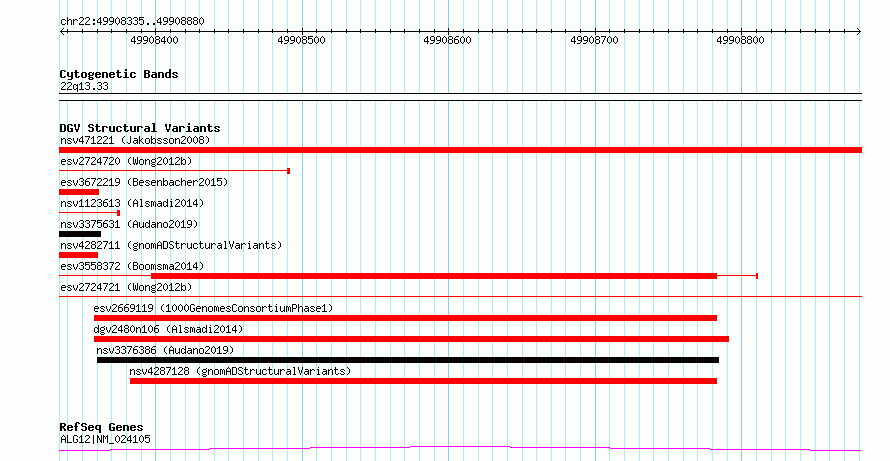
Task: Open esv2669119 (1000GenomesConsortiumPhase1) label
Action: [213, 308]
